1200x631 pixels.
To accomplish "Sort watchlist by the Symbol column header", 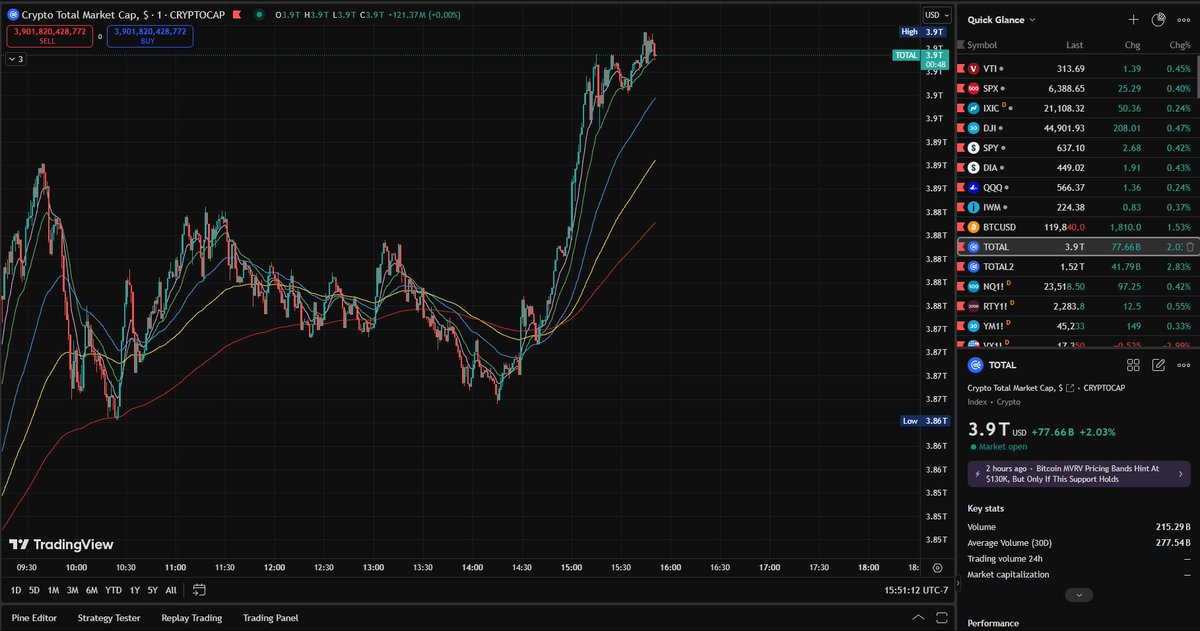I will coord(982,45).
